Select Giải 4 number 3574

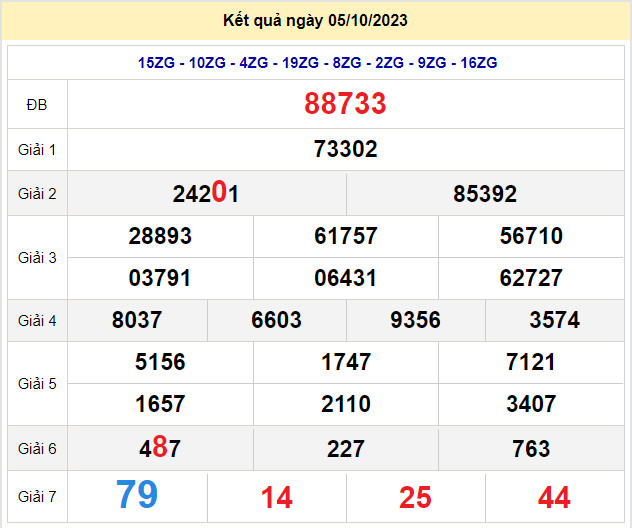[x=555, y=320]
